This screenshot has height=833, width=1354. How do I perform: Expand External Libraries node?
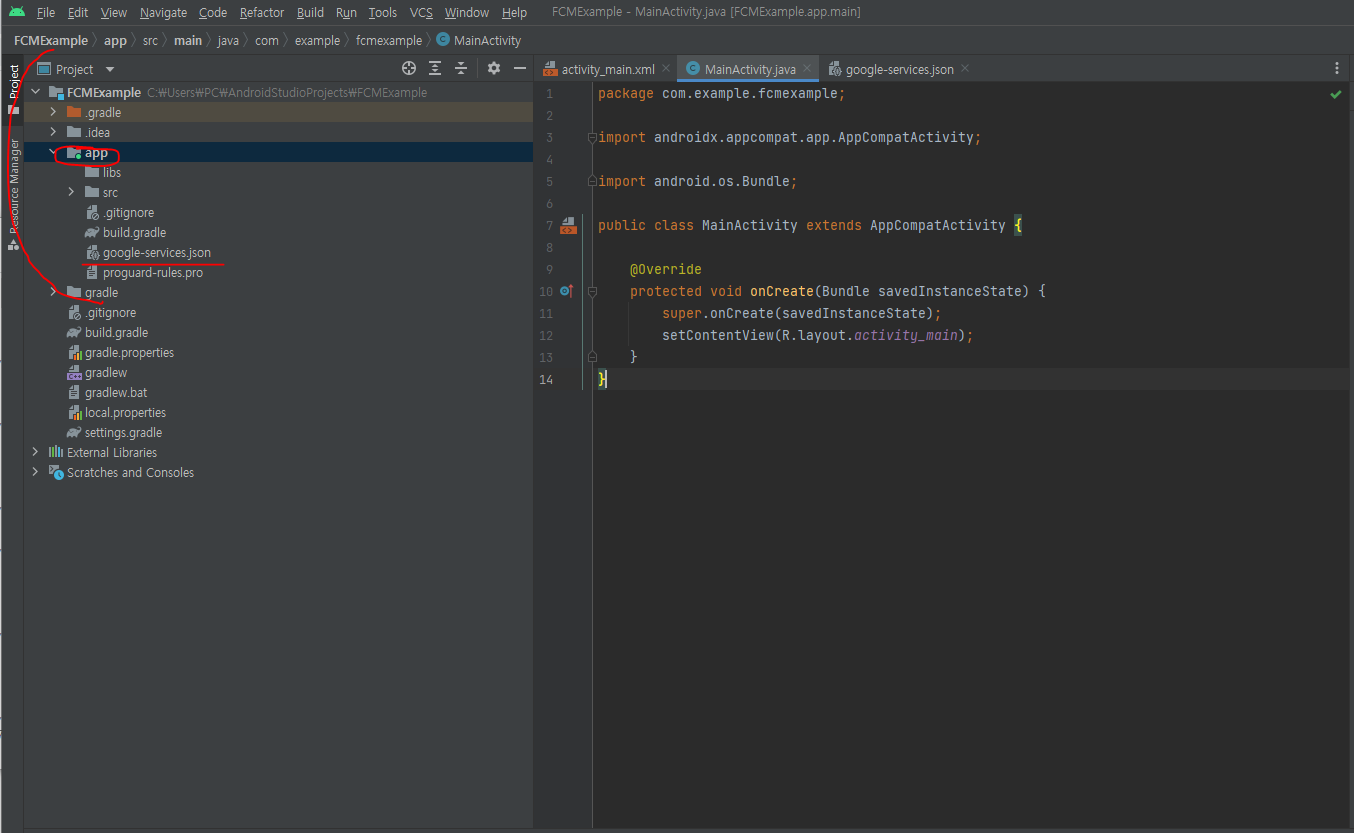(36, 452)
